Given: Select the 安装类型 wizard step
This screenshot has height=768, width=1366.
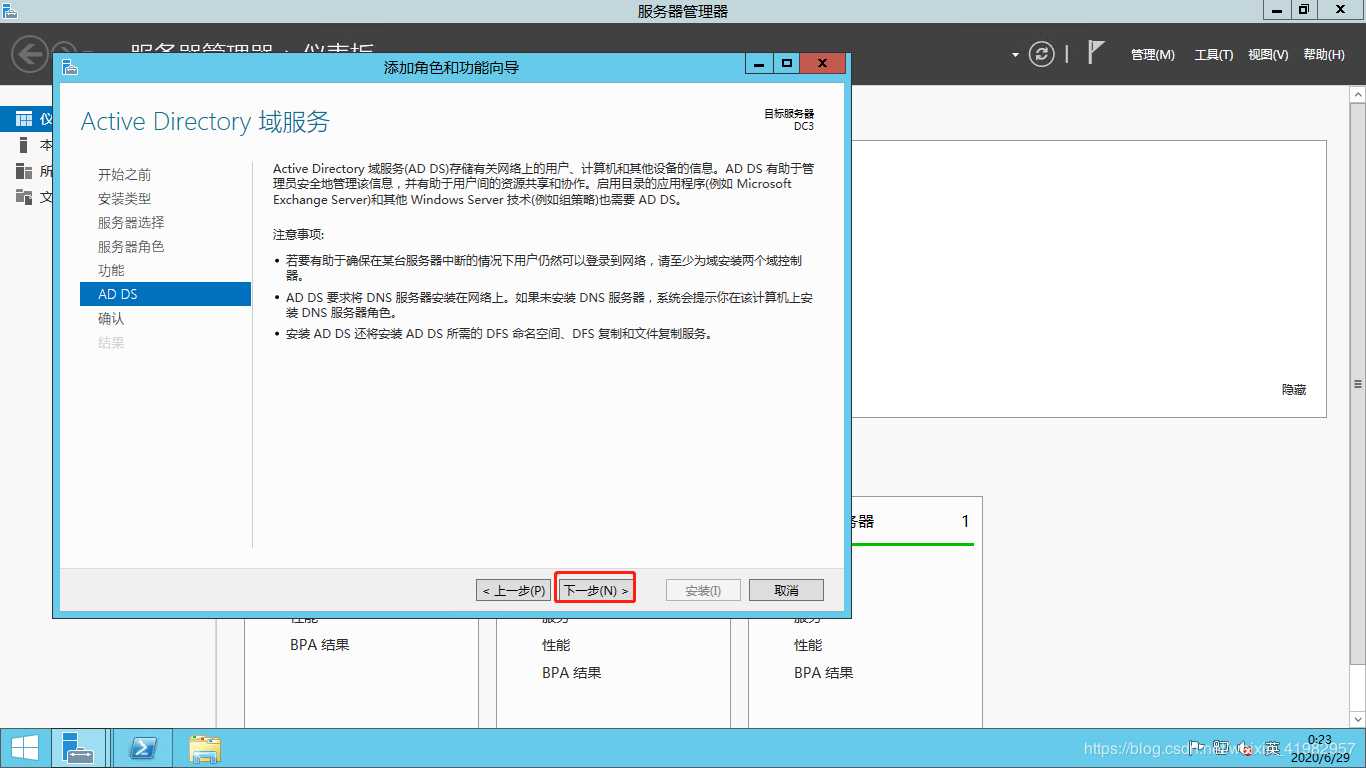Looking at the screenshot, I should click(x=125, y=199).
